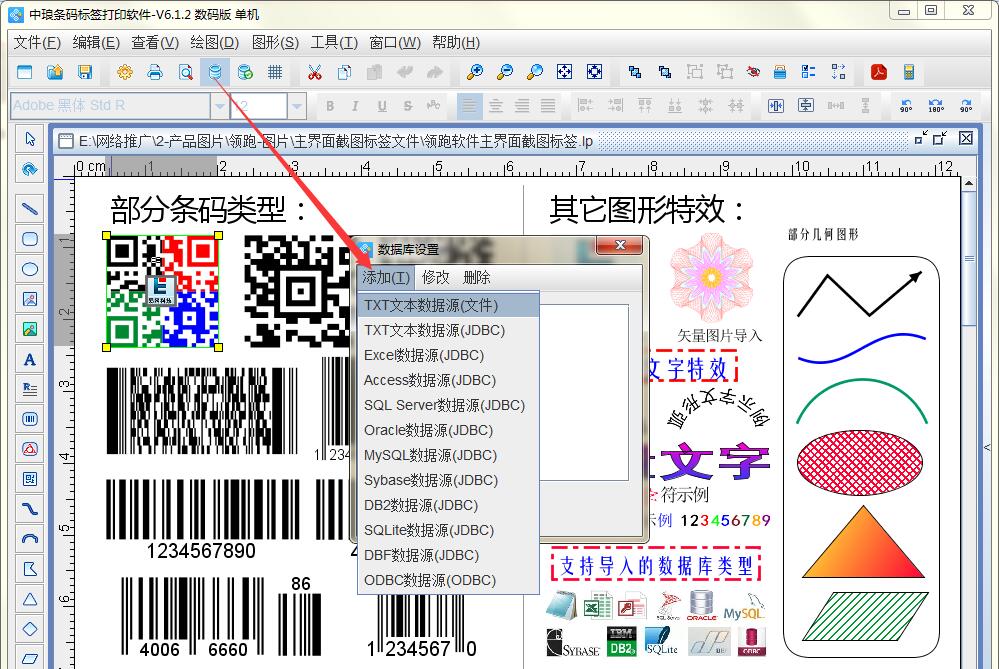The width and height of the screenshot is (999, 669).
Task: Open the 图形(S) menu
Action: [x=275, y=43]
